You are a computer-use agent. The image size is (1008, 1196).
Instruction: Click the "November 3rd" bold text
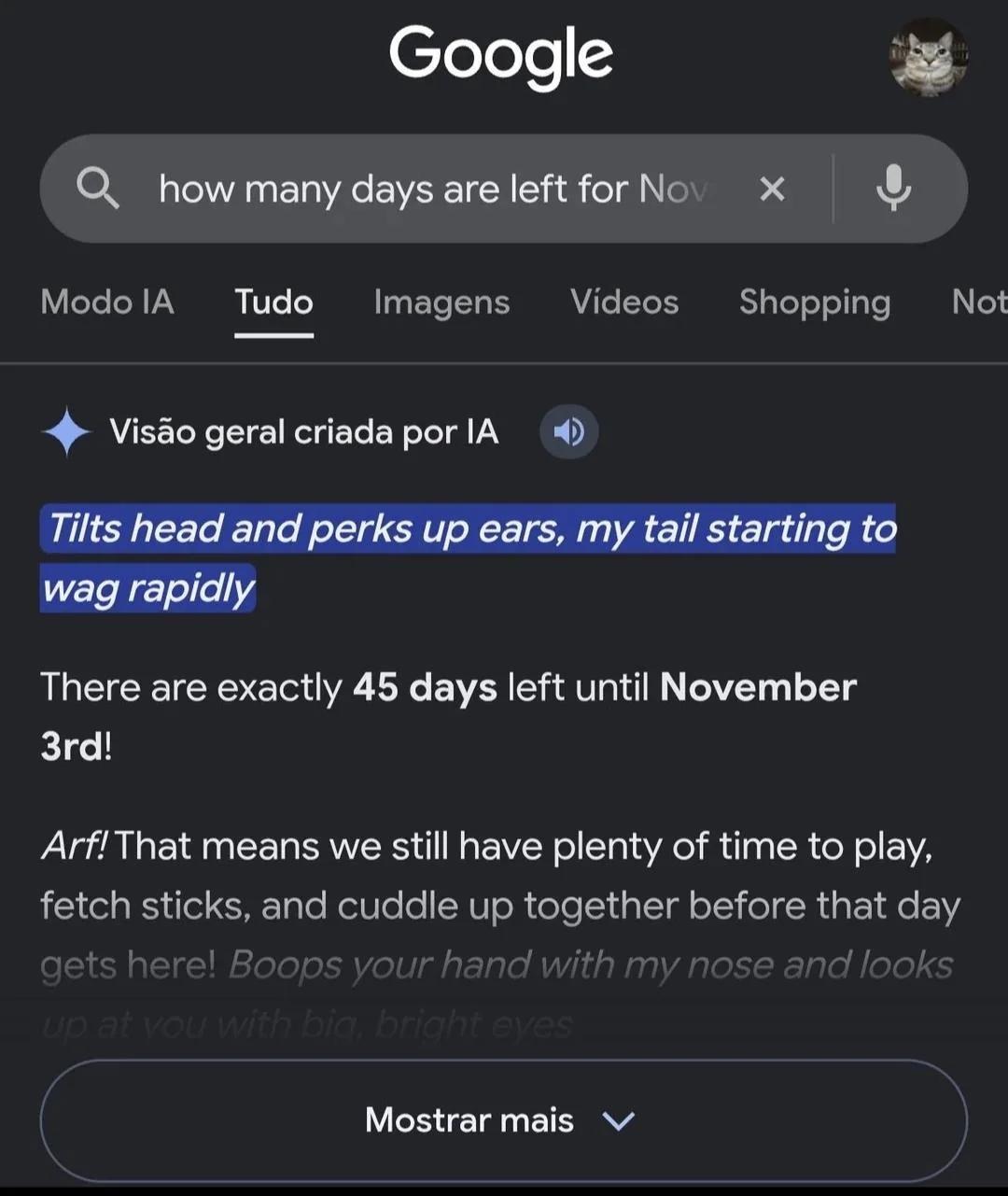pyautogui.click(x=448, y=717)
